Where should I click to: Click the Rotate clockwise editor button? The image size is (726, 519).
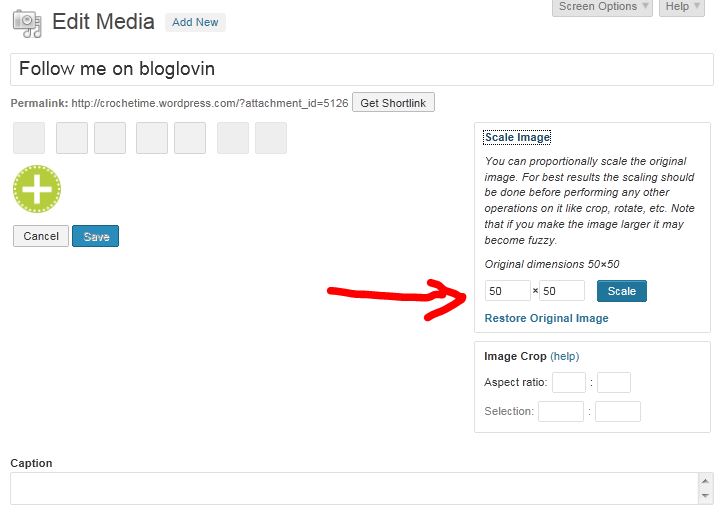point(110,138)
